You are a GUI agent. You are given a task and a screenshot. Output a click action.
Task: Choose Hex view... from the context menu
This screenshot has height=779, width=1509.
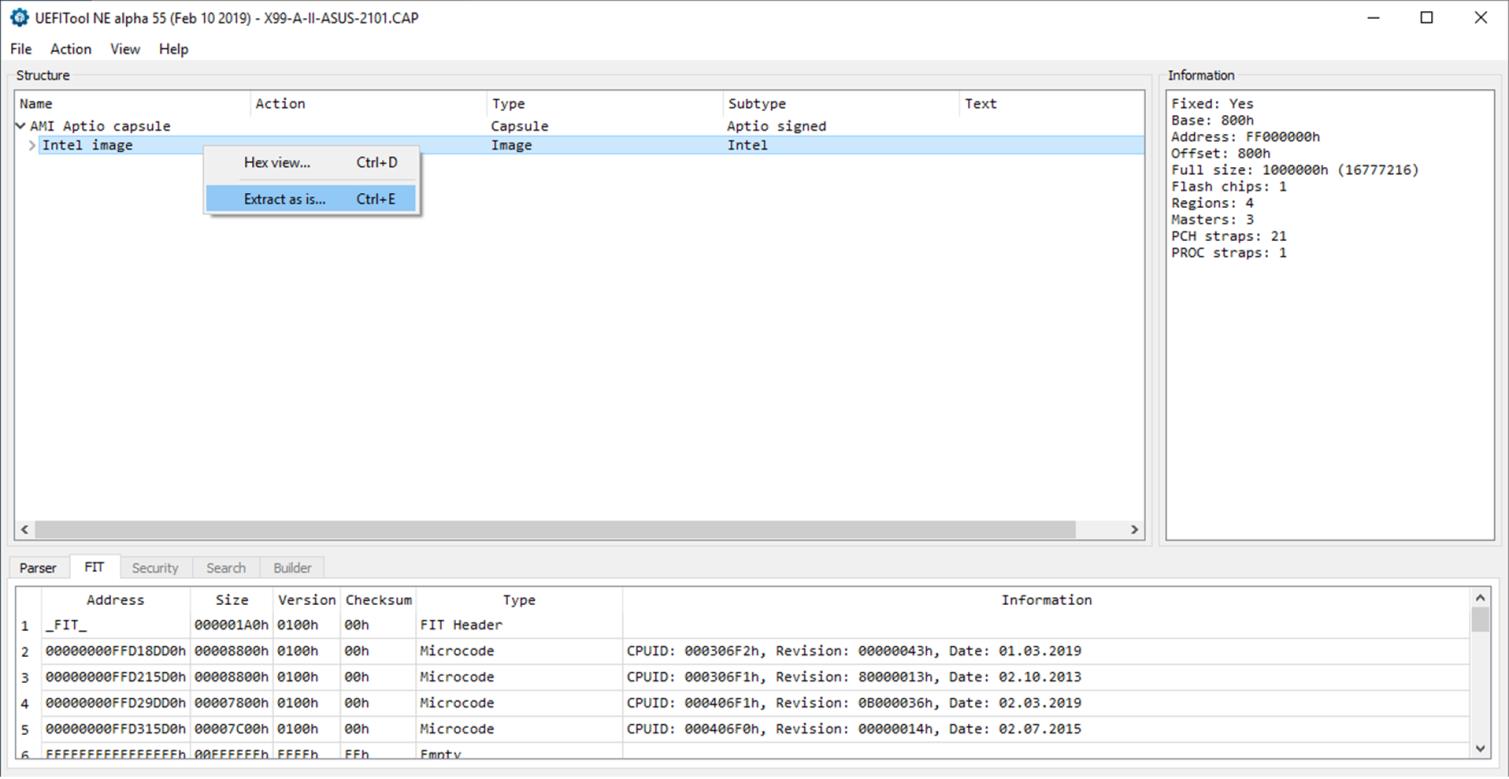tap(311, 162)
